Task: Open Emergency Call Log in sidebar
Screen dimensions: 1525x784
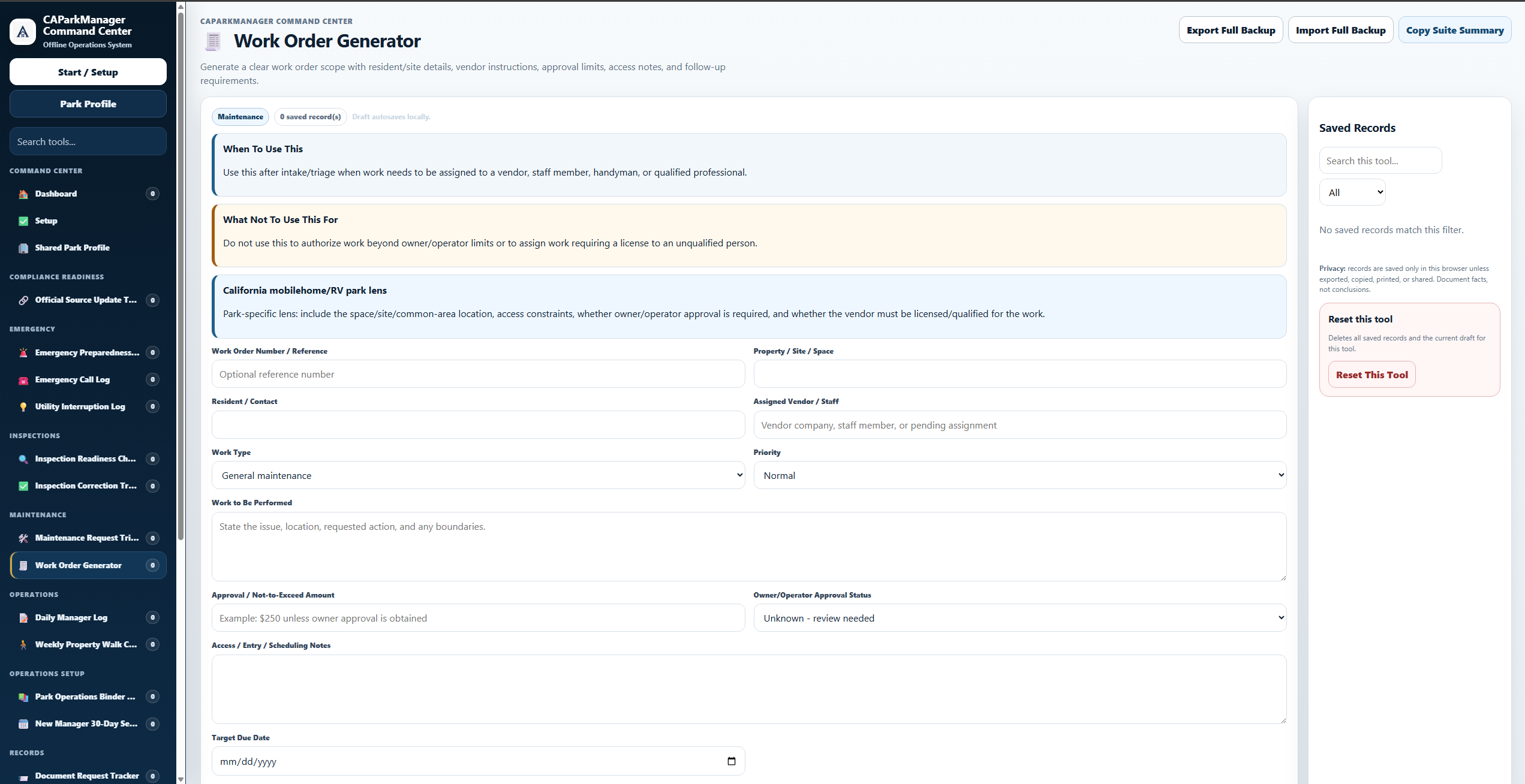Action: pos(88,379)
